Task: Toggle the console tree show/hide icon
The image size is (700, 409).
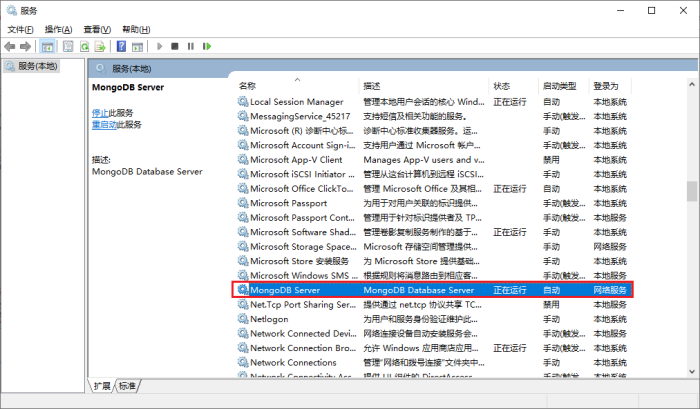Action: [47, 46]
